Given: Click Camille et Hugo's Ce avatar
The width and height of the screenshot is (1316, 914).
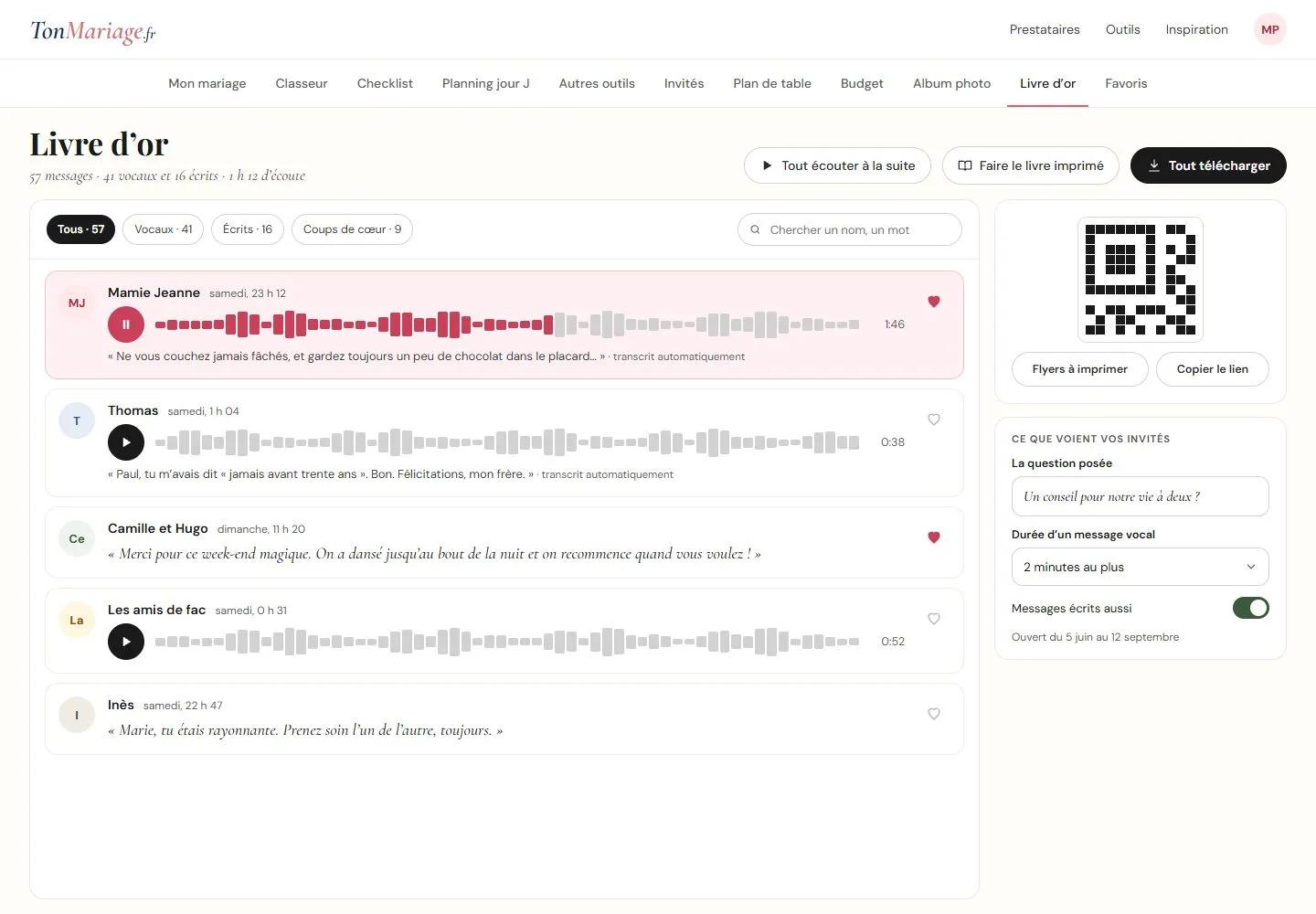Looking at the screenshot, I should click(77, 539).
